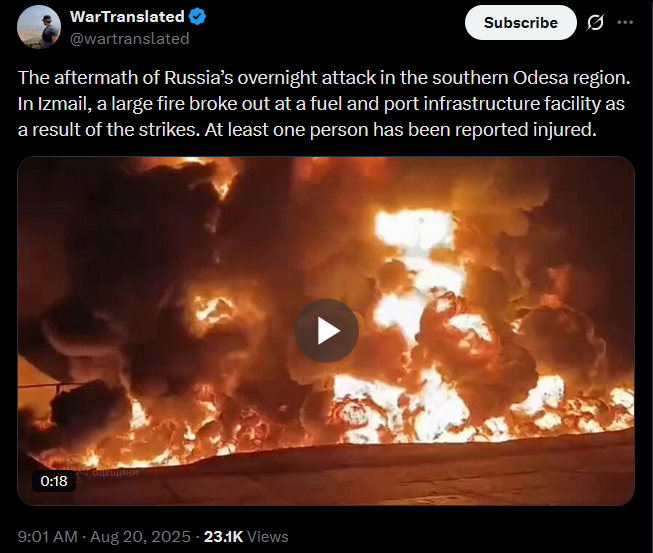
Task: Open the three-dot more options menu
Action: pyautogui.click(x=625, y=22)
